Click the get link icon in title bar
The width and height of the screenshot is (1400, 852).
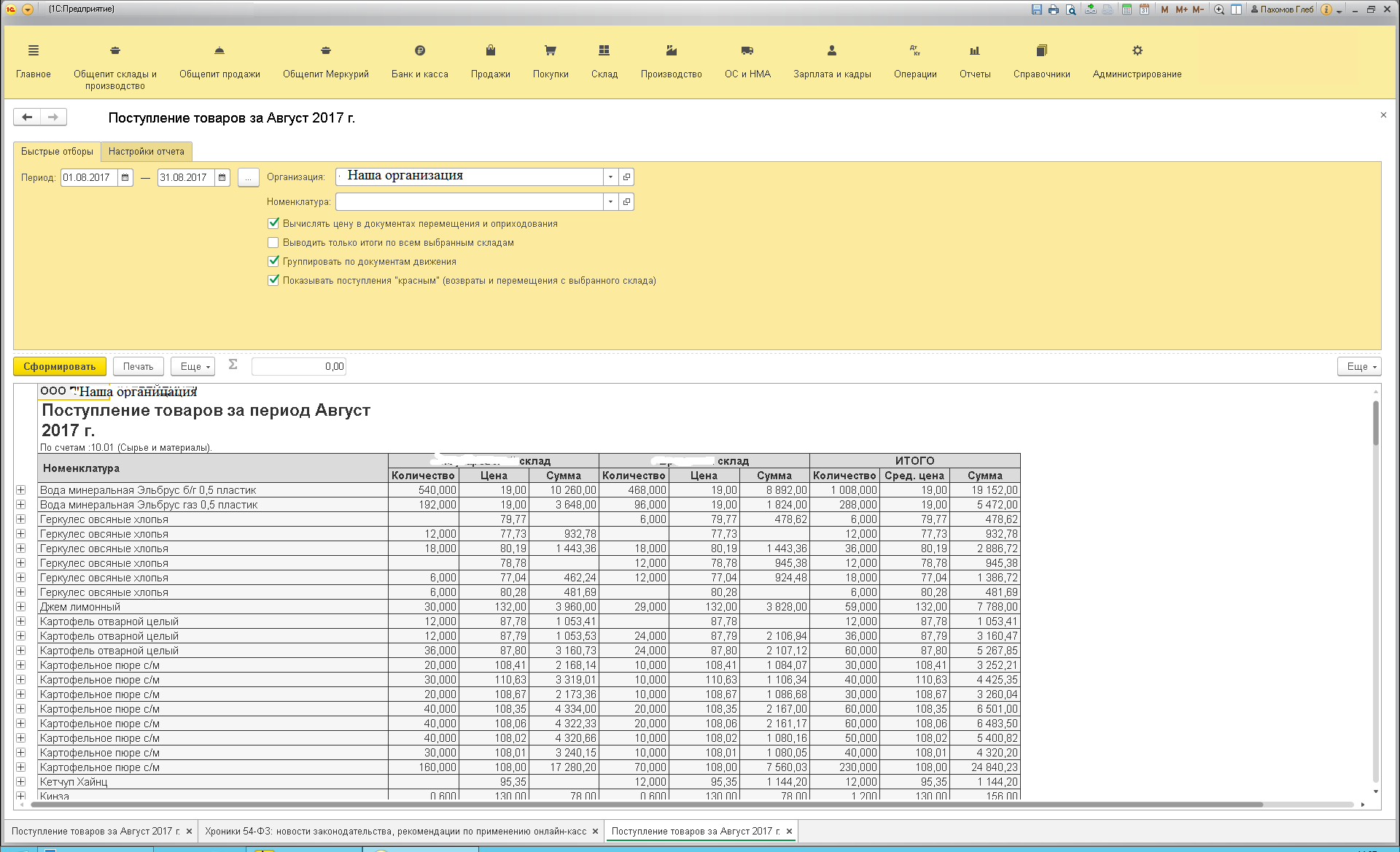[1091, 9]
